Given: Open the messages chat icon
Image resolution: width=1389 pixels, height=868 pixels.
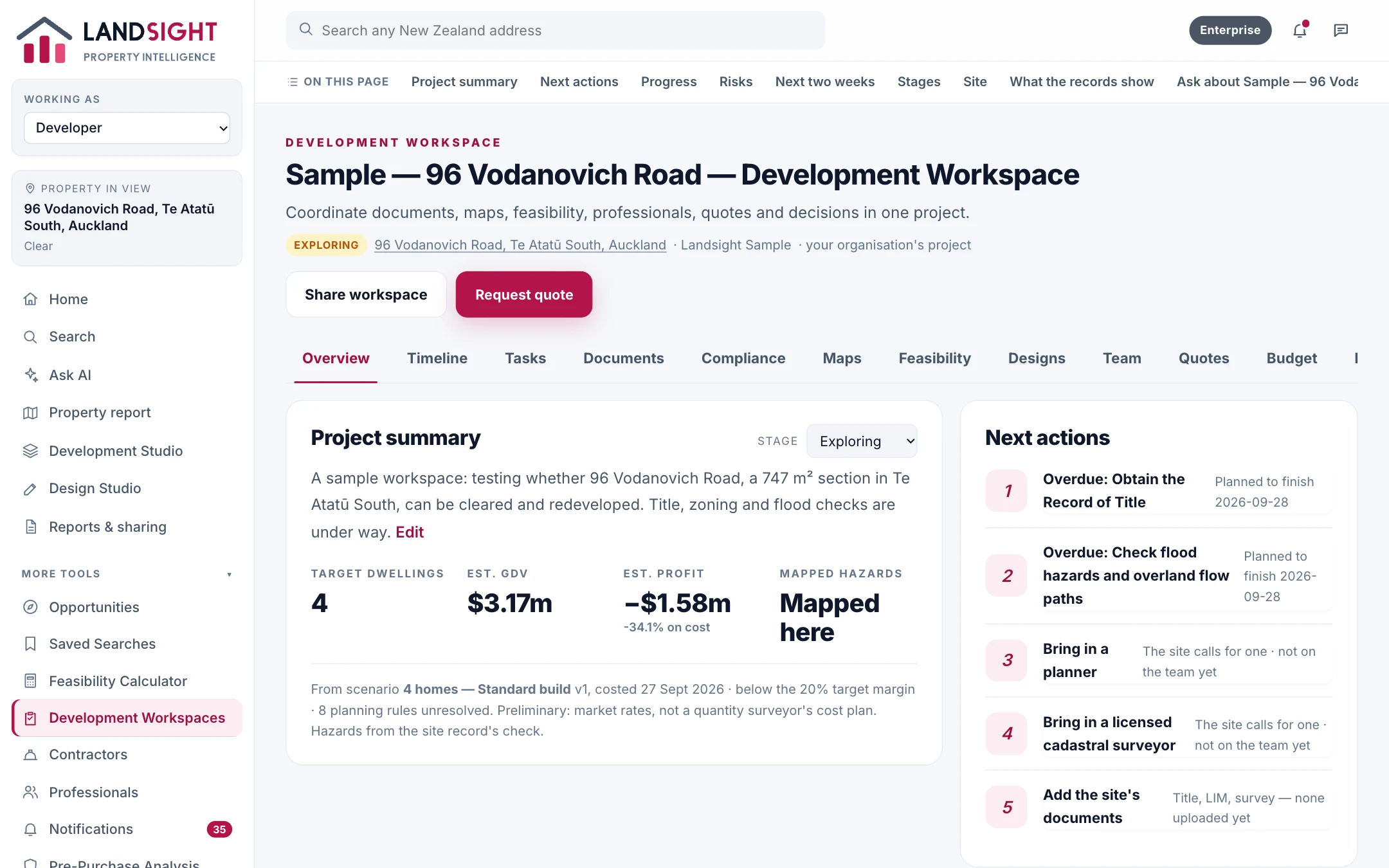Looking at the screenshot, I should [x=1341, y=30].
